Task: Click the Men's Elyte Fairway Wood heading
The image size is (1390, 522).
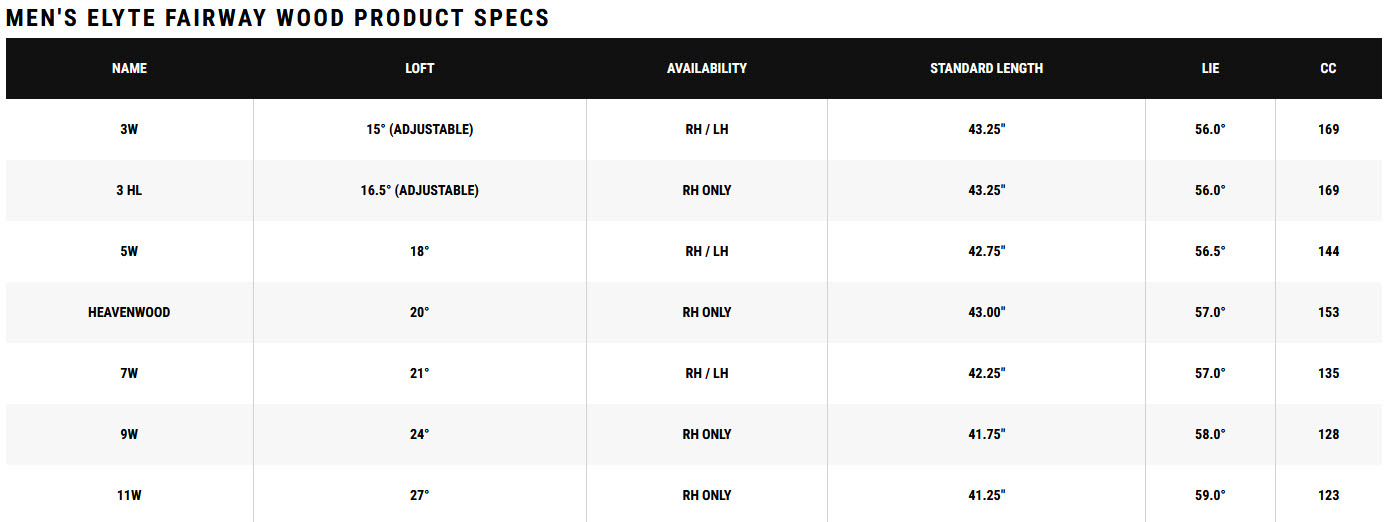Action: [x=278, y=18]
